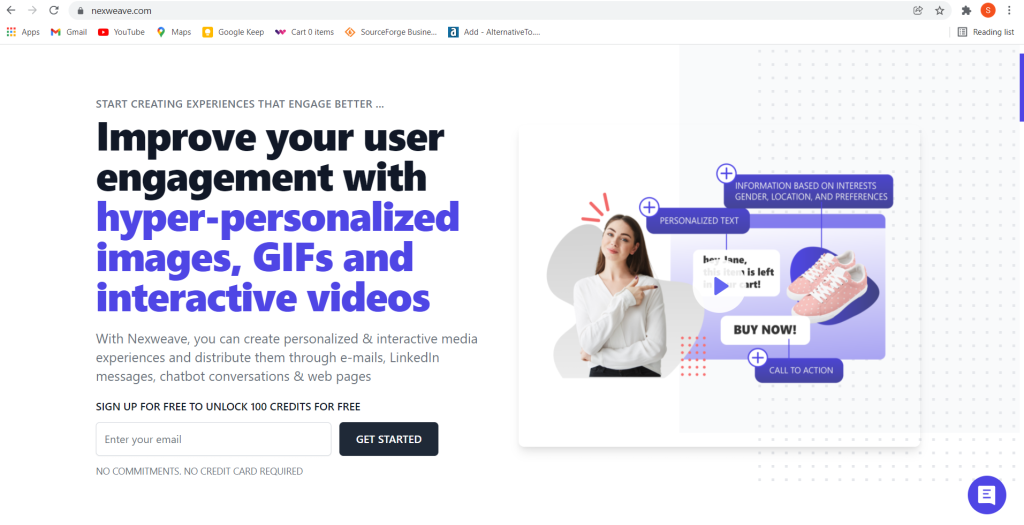Play the interactive video preview
This screenshot has width=1024, height=525.
coord(721,286)
